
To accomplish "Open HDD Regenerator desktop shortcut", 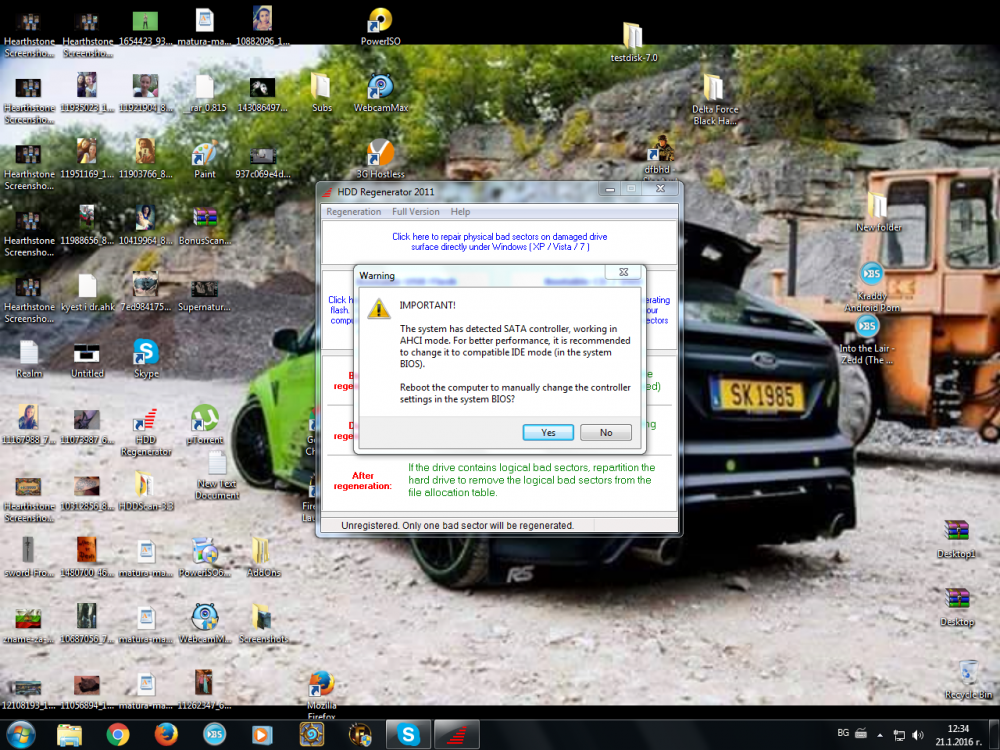I will (x=146, y=433).
